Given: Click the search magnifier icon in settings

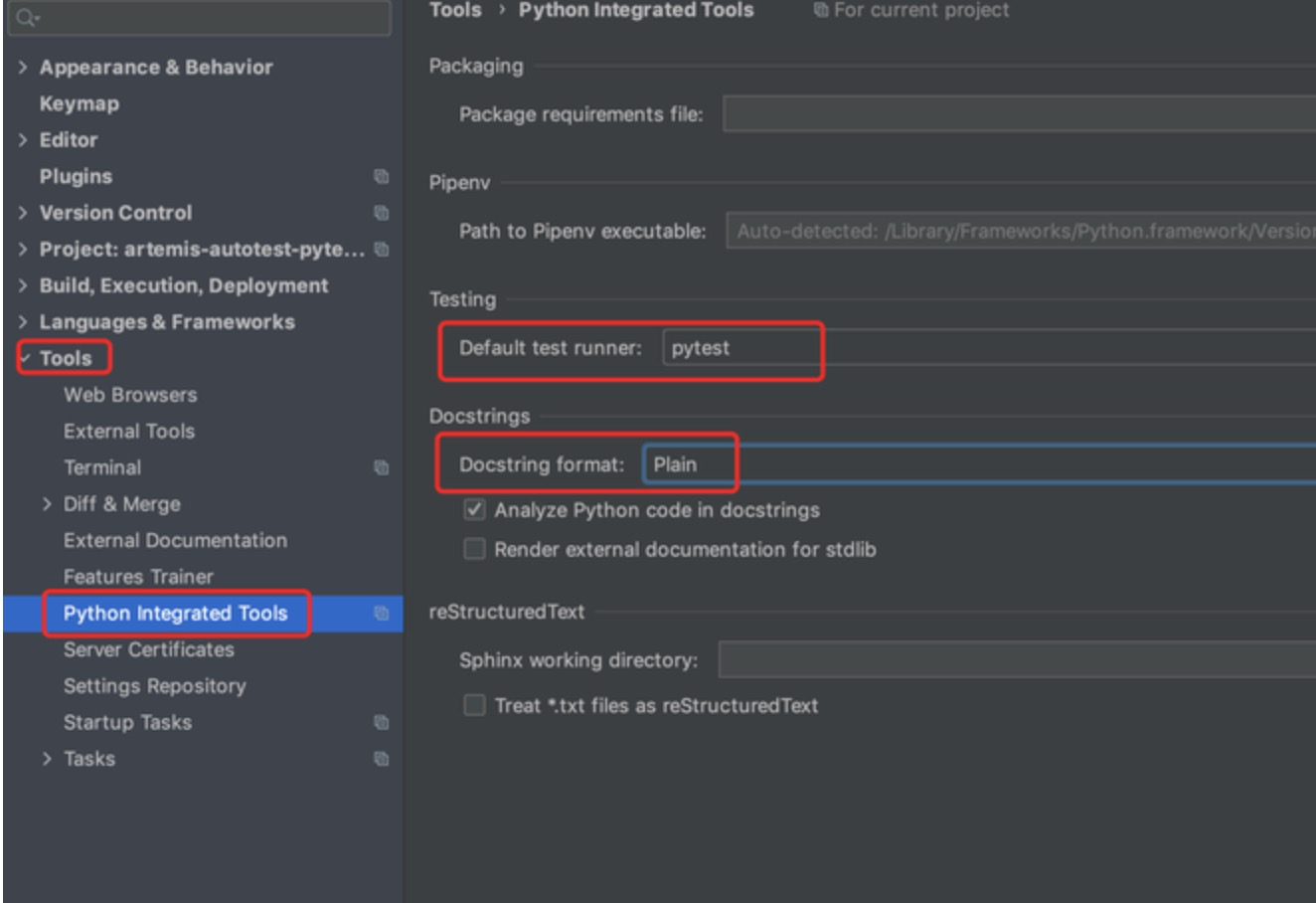Looking at the screenshot, I should click(x=26, y=18).
